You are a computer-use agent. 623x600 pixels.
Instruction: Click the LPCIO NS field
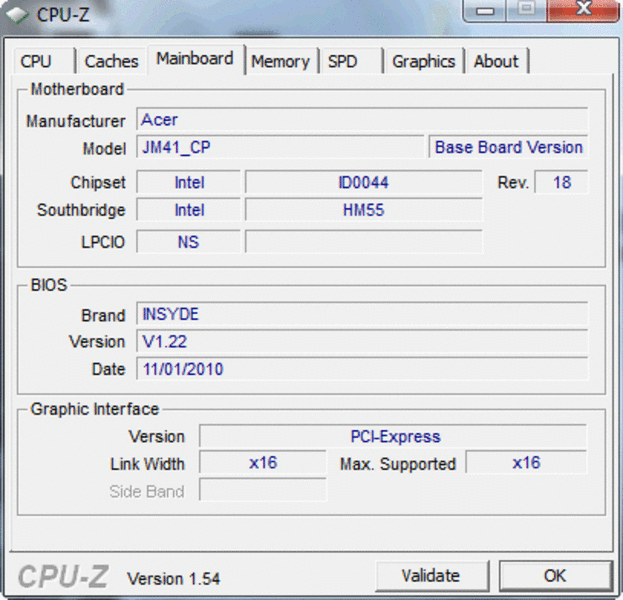point(189,242)
